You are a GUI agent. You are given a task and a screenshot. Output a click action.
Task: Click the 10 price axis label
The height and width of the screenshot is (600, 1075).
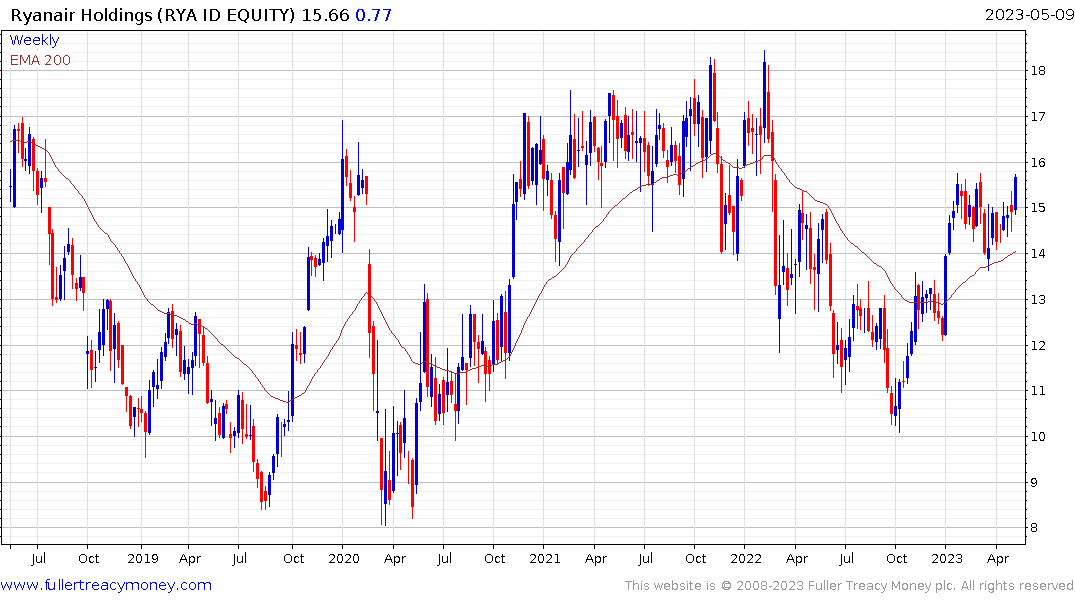tap(1038, 437)
